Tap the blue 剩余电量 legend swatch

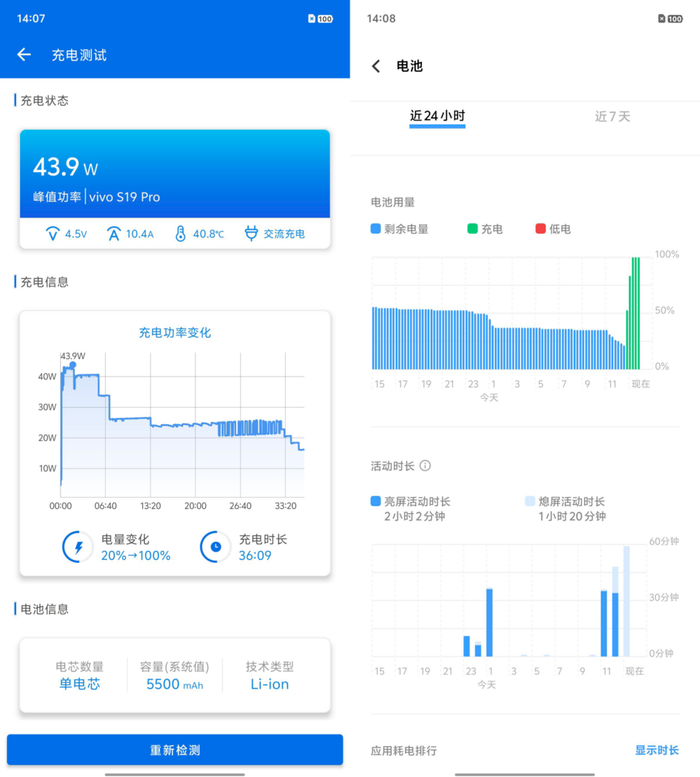376,228
